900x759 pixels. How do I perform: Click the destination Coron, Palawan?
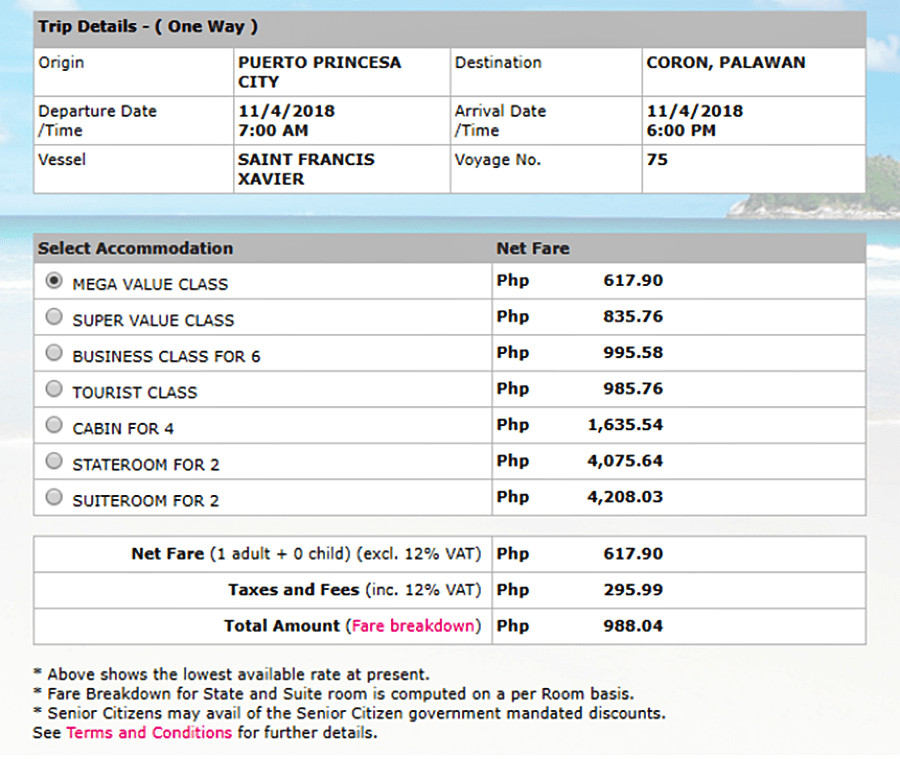(x=725, y=63)
